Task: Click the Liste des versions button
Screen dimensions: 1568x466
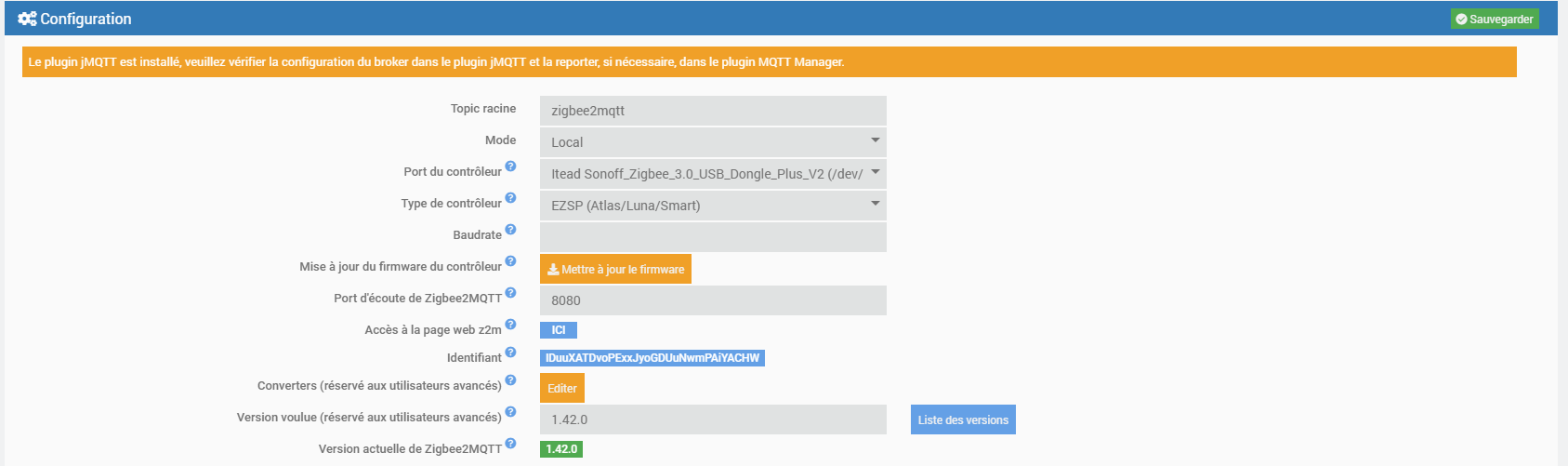Action: 963,419
